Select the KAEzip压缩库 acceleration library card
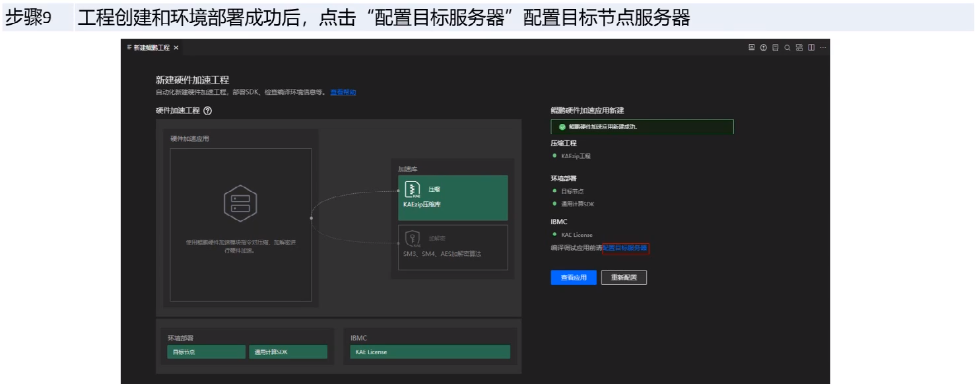This screenshot has height=388, width=975. pyautogui.click(x=453, y=198)
